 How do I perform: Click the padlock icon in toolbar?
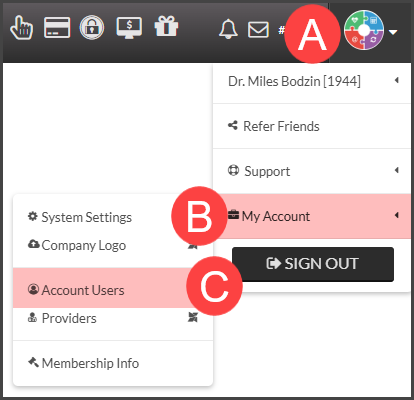[x=92, y=27]
